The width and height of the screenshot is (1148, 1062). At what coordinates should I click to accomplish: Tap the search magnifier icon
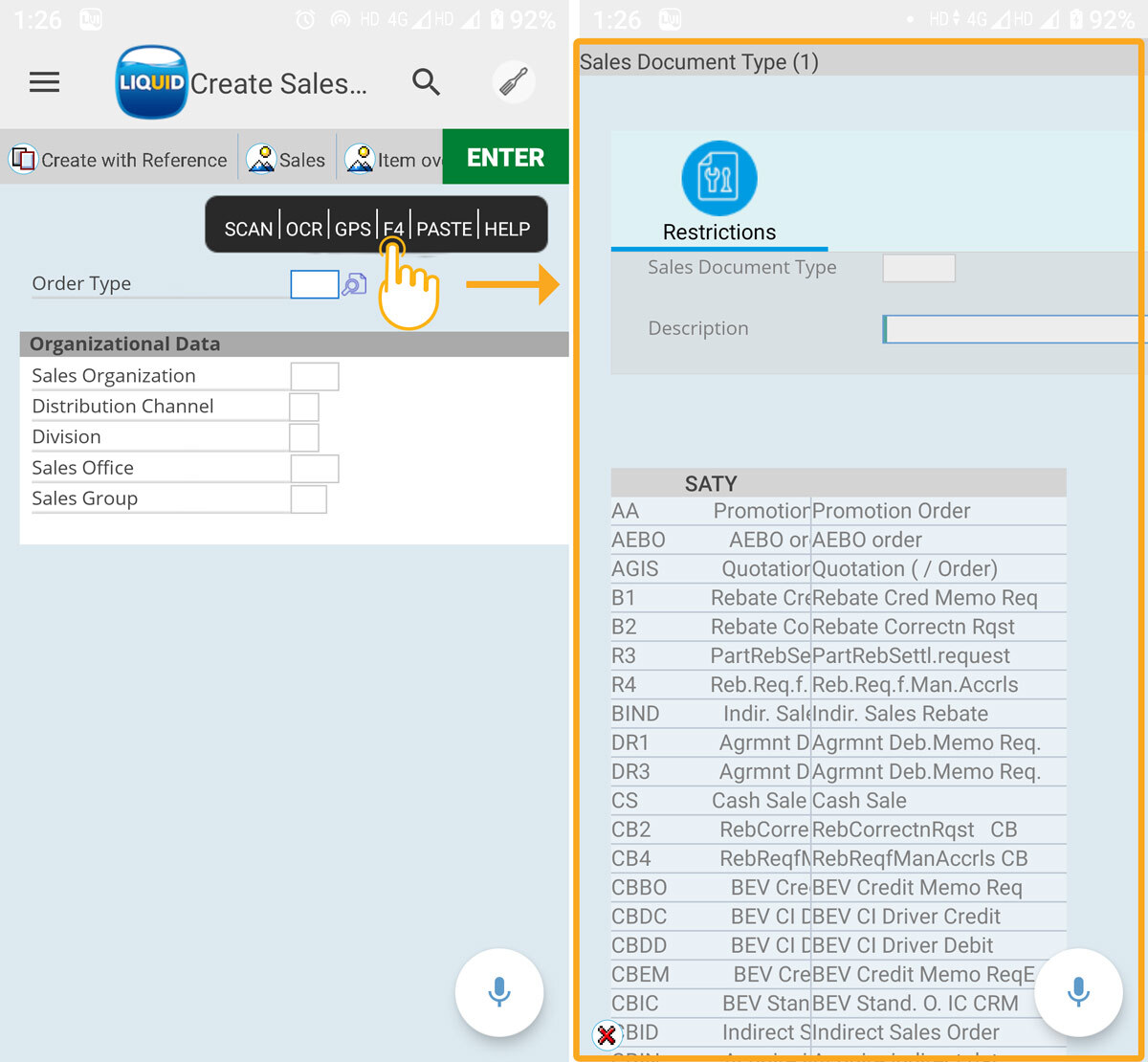(x=426, y=82)
